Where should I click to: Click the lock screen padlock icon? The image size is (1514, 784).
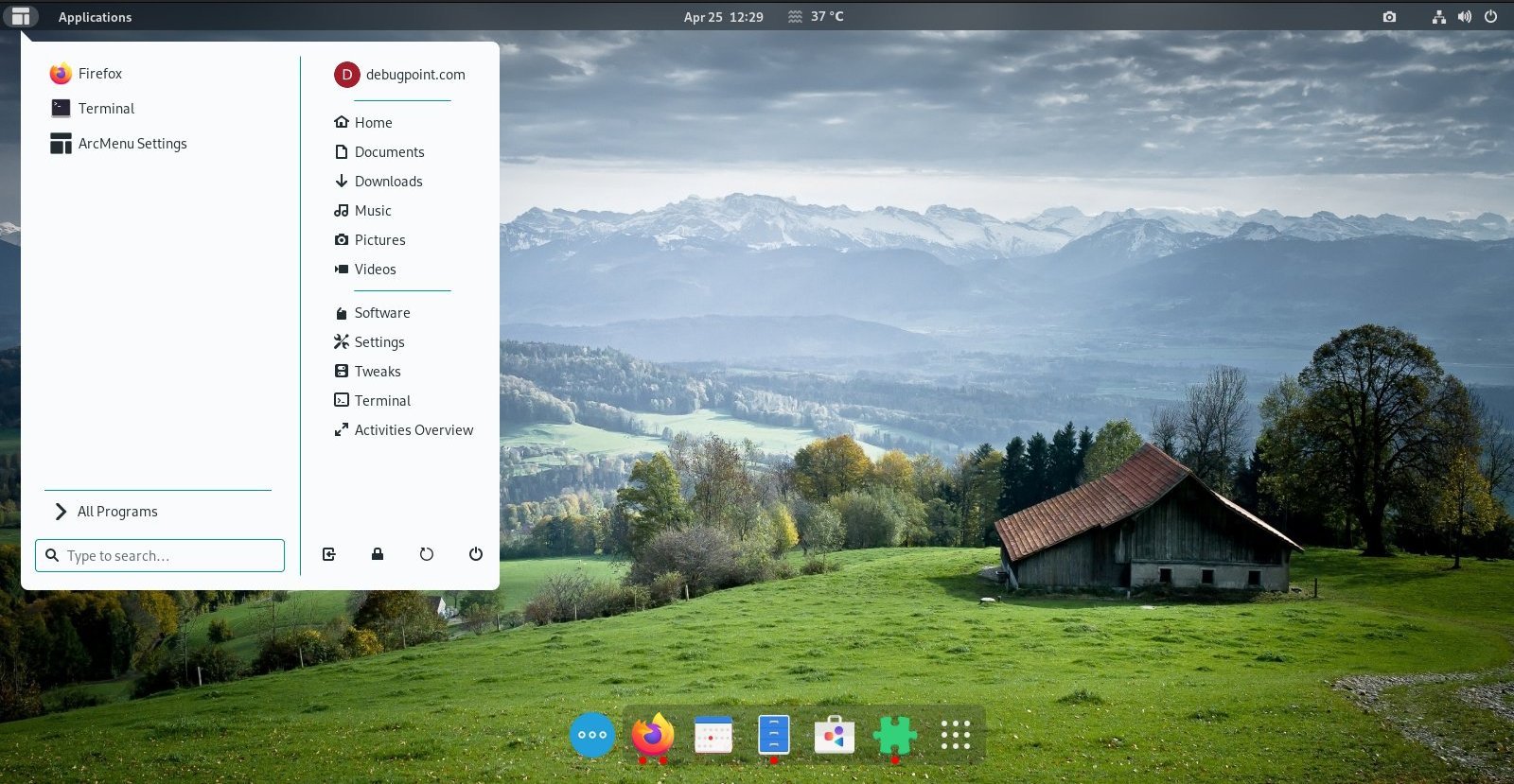(378, 554)
